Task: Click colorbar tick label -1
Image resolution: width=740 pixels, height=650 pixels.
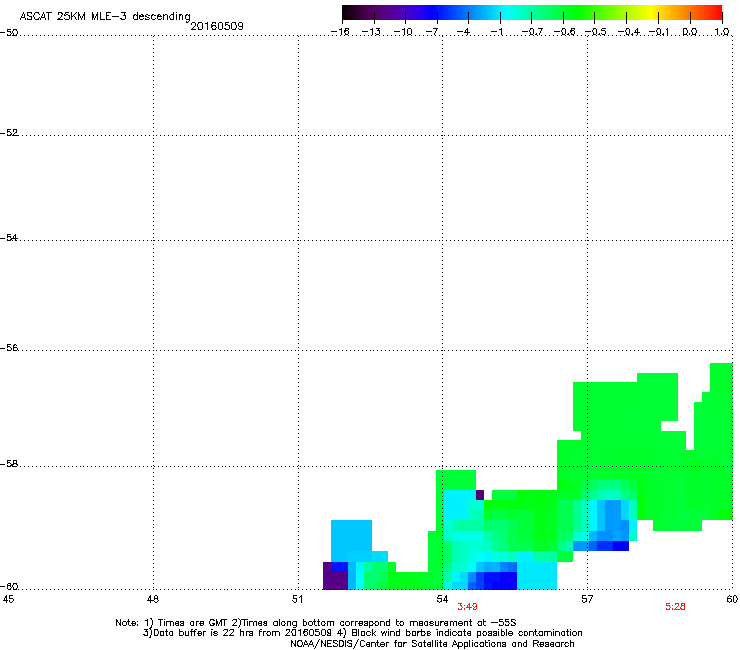Action: (x=497, y=32)
